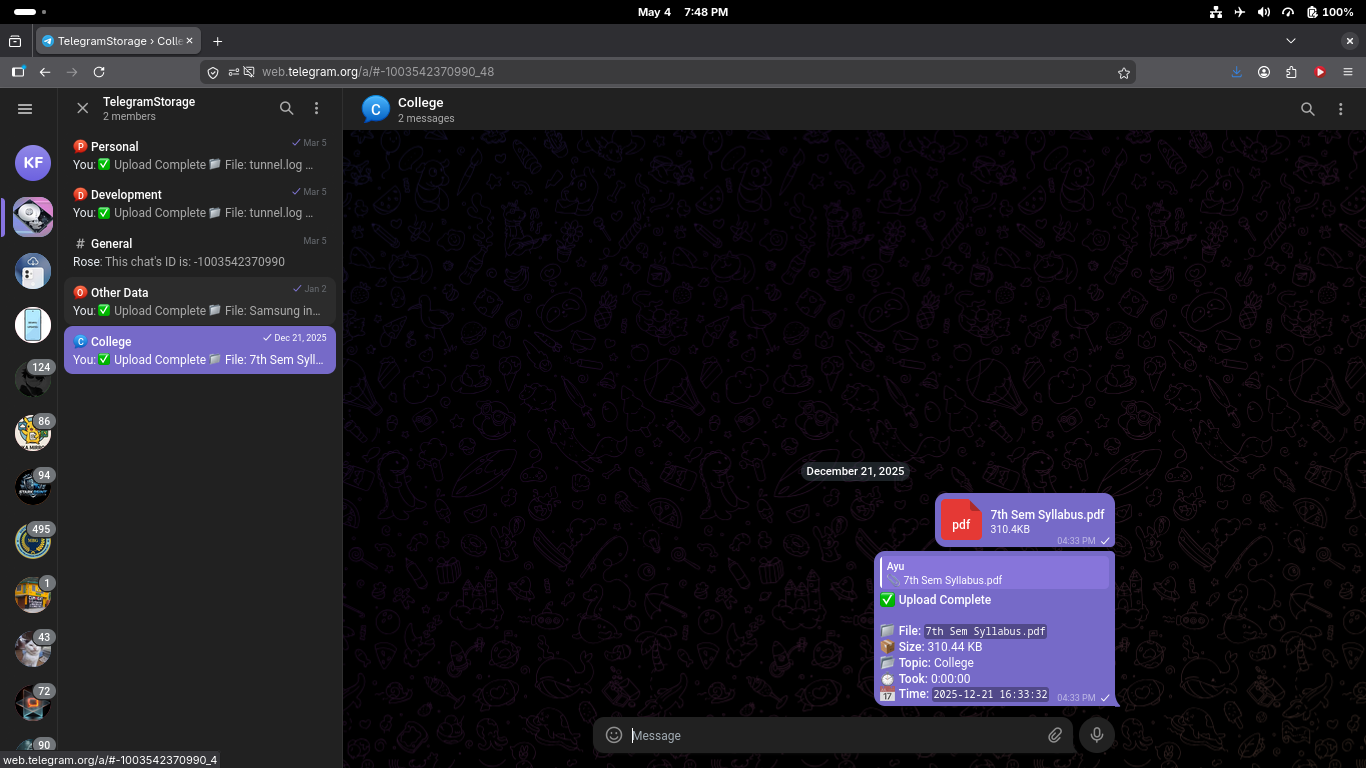Open site permissions settings icon
Viewport: 1366px width, 768px height.
(x=233, y=72)
